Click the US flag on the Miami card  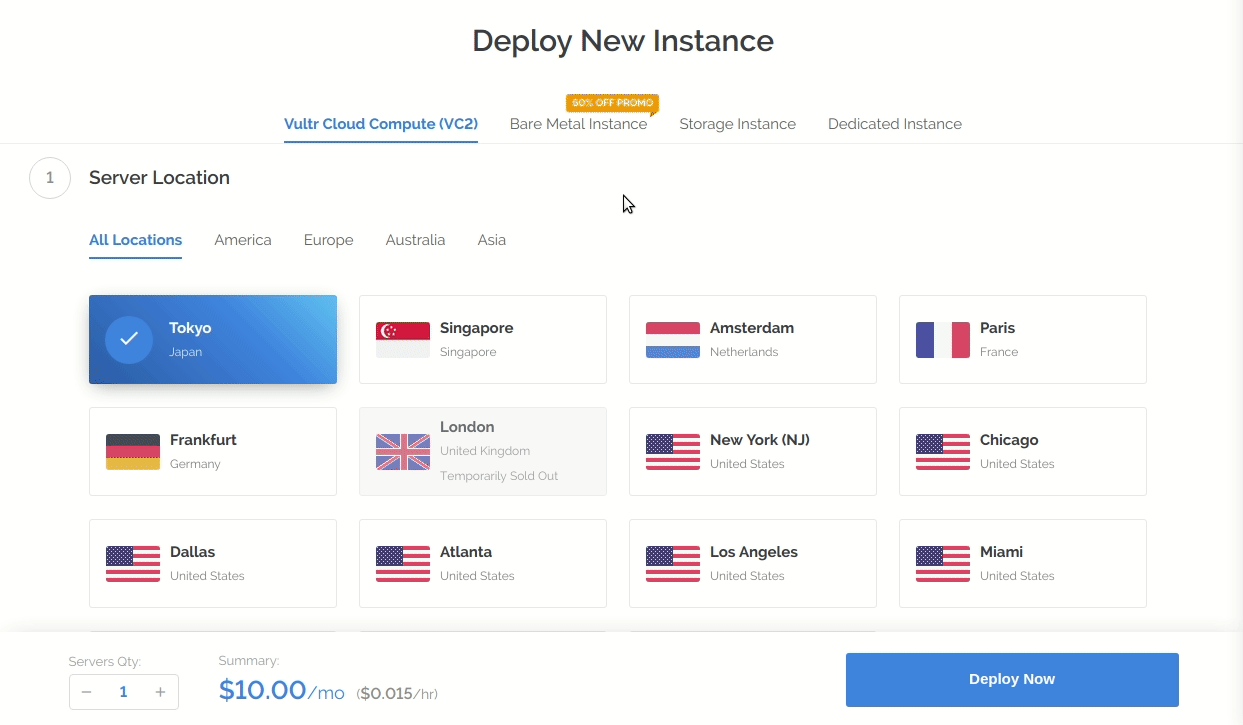tap(943, 564)
